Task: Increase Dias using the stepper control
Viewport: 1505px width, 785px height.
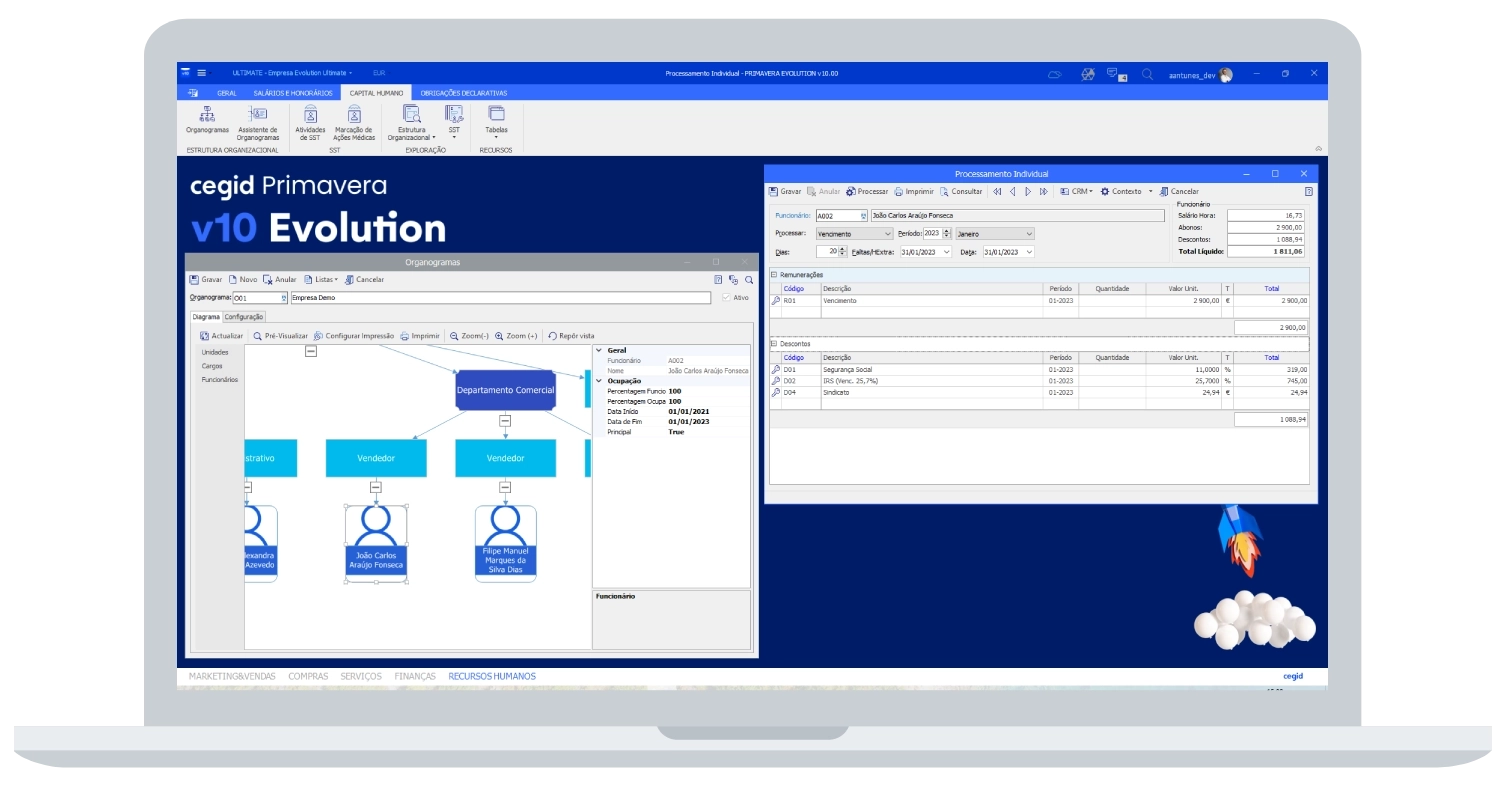Action: [841, 249]
